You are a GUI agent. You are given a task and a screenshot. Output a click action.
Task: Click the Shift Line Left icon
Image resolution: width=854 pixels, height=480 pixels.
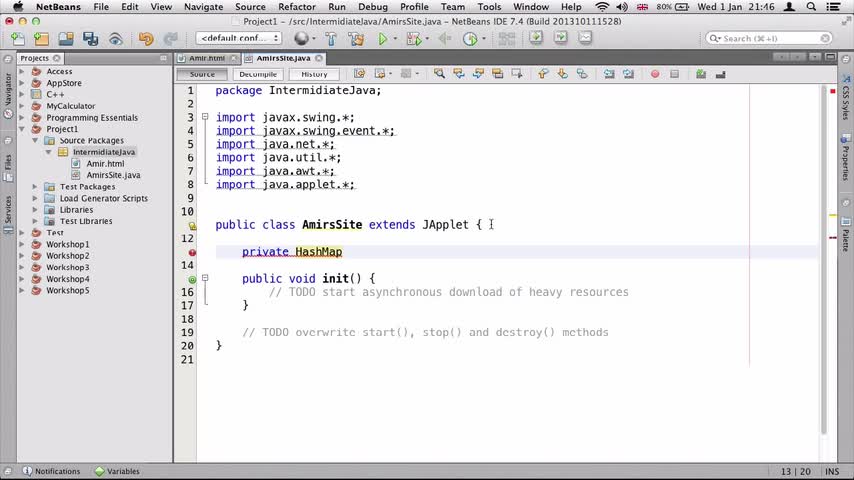tap(608, 74)
